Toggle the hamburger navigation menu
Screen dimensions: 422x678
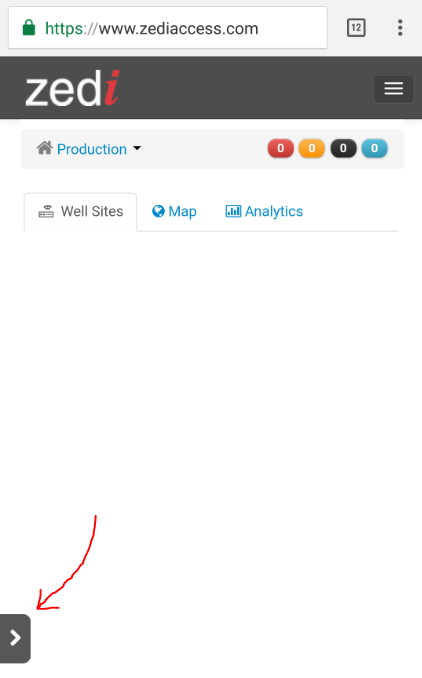point(393,89)
